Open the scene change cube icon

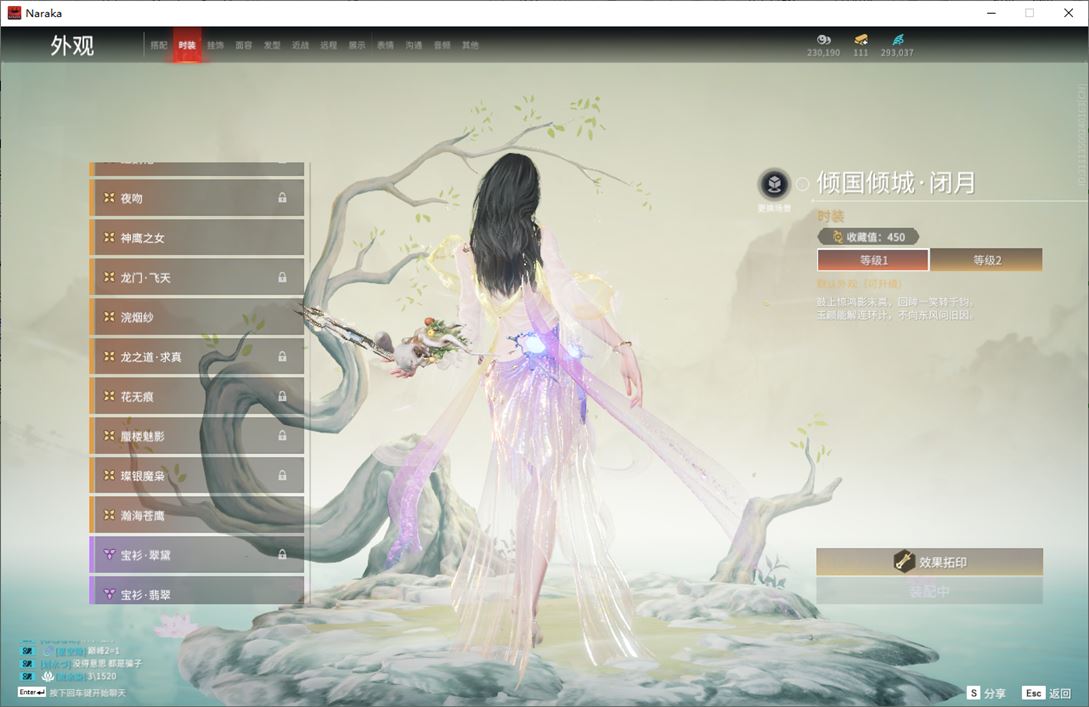click(774, 184)
